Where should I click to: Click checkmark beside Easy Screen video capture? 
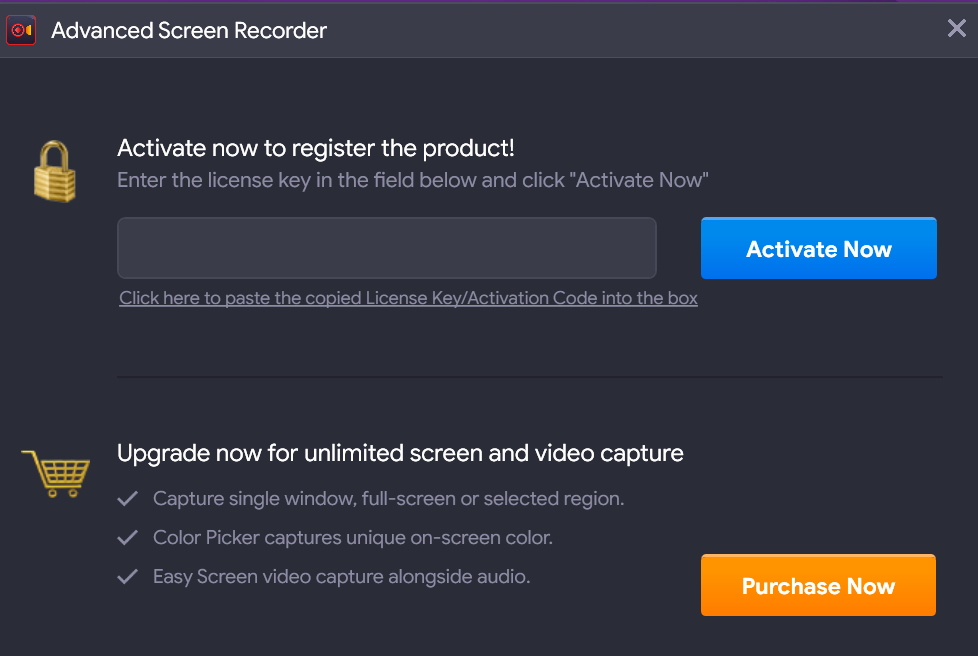(x=128, y=577)
